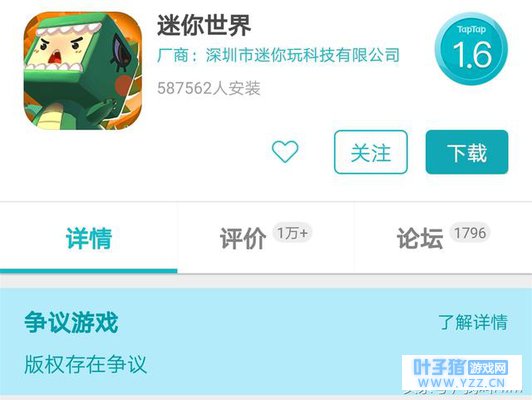Tap the 587562人安装 install count
The height and width of the screenshot is (400, 532).
click(209, 88)
